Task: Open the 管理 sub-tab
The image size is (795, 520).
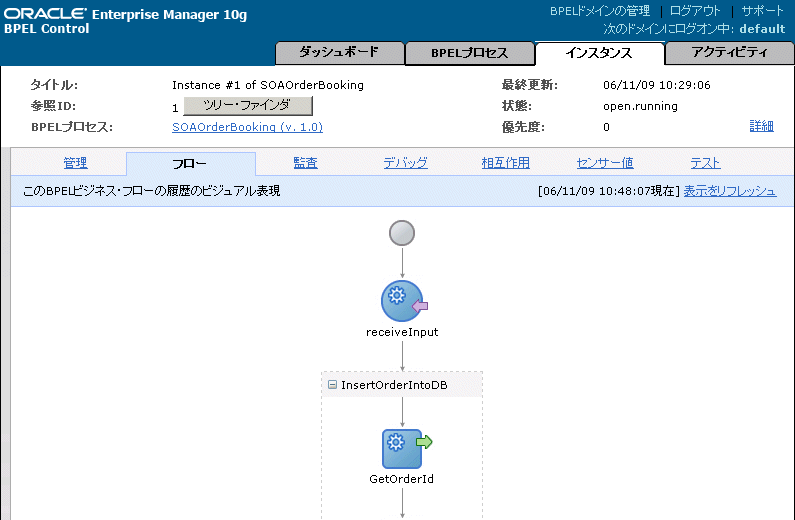Action: [x=76, y=163]
